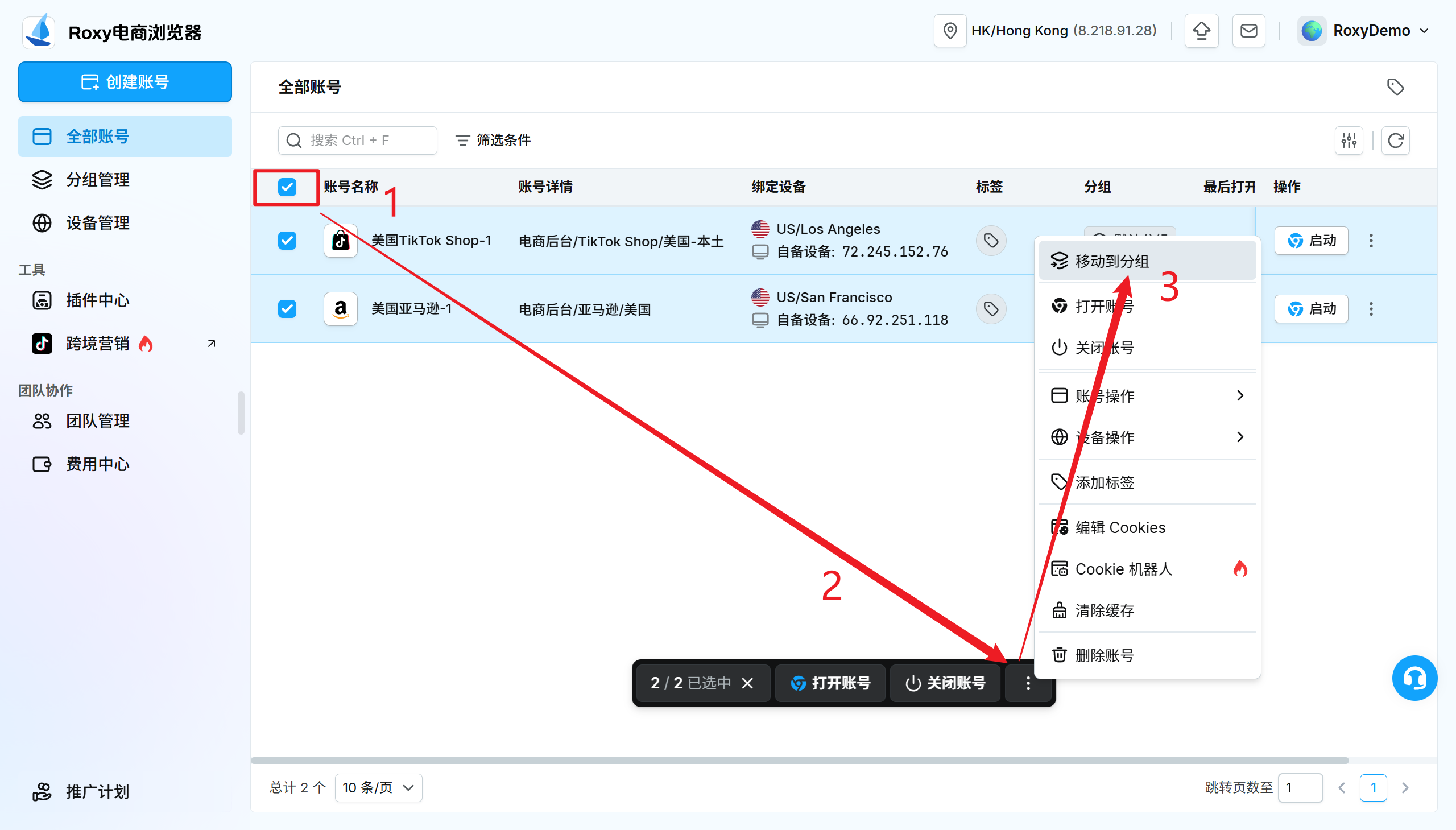Screen dimensions: 1456x830
Task: Click the refresh list icon
Action: [1396, 141]
